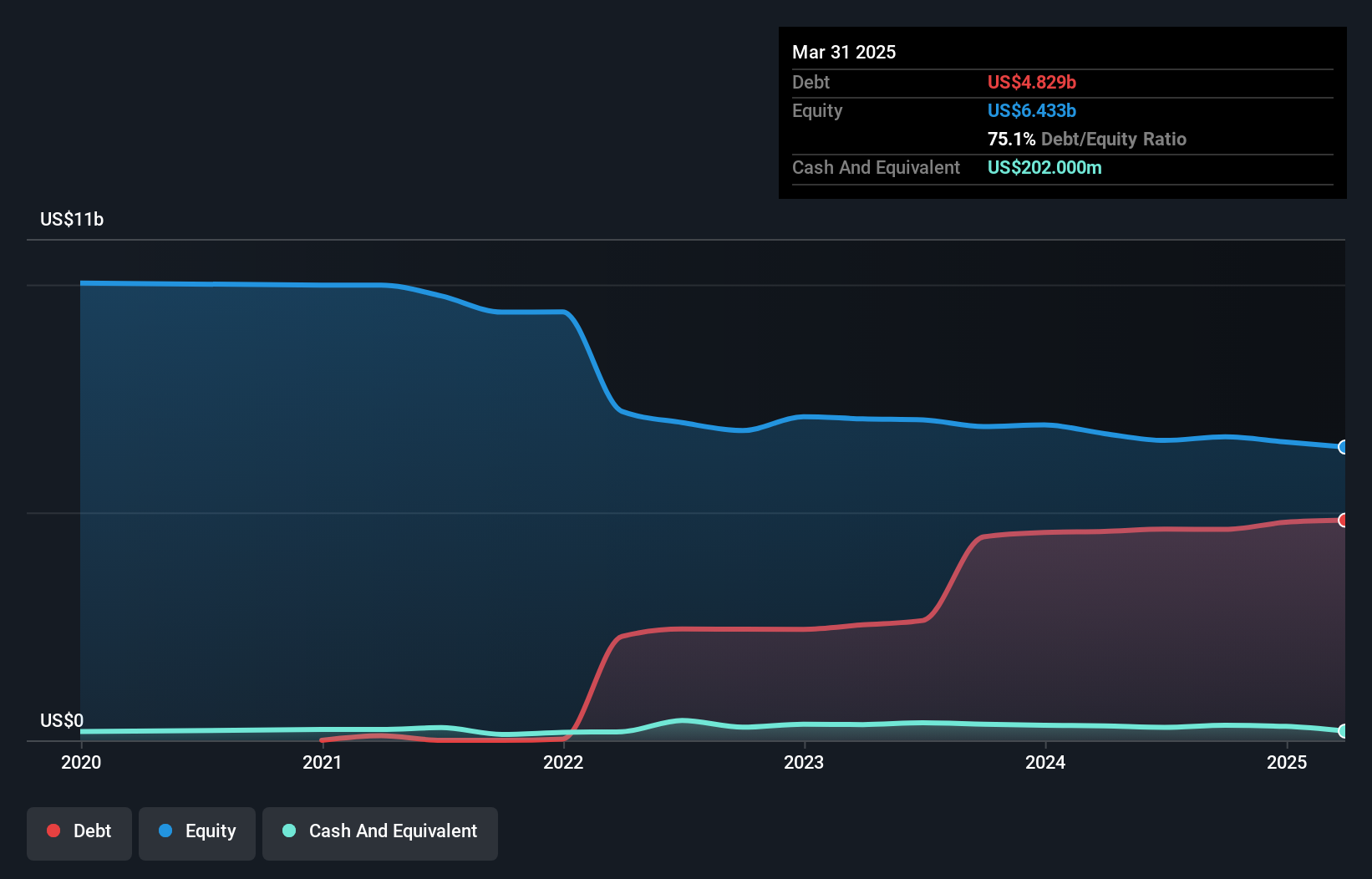Click the 2021 x-axis label

(x=323, y=762)
